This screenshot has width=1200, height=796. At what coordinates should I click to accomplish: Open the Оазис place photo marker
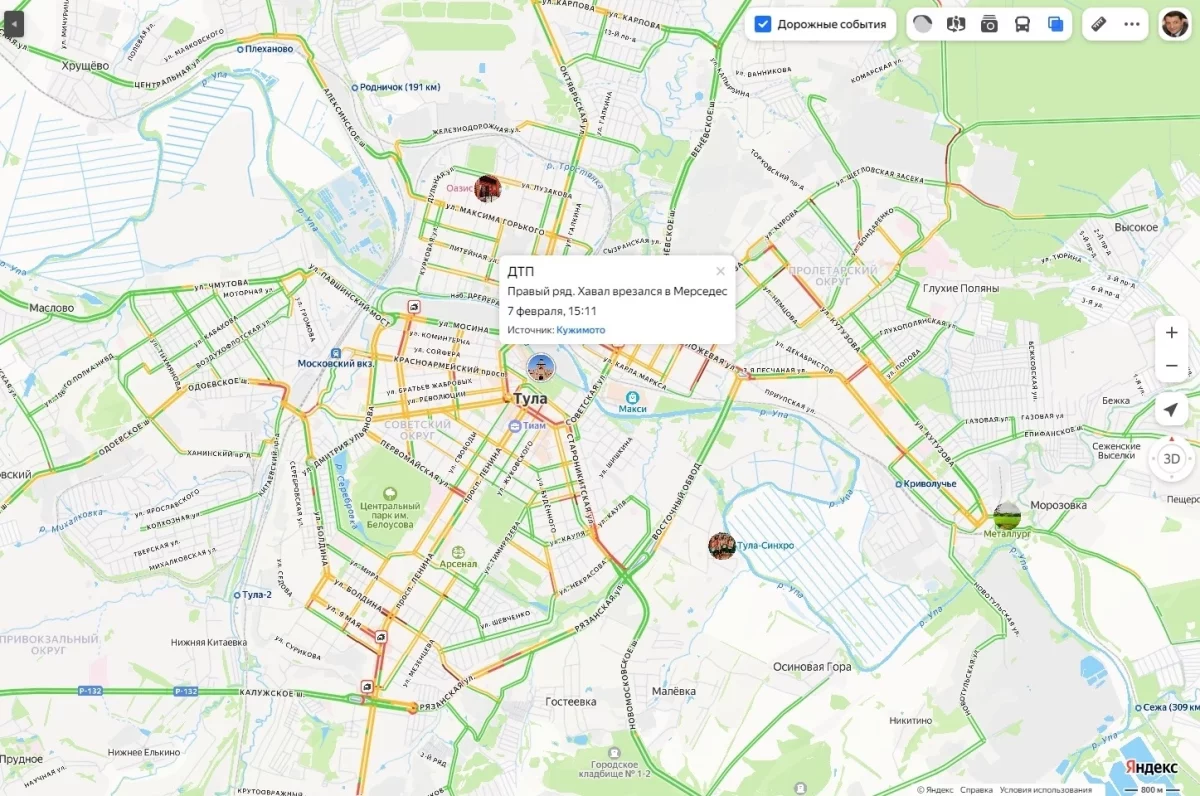point(487,188)
